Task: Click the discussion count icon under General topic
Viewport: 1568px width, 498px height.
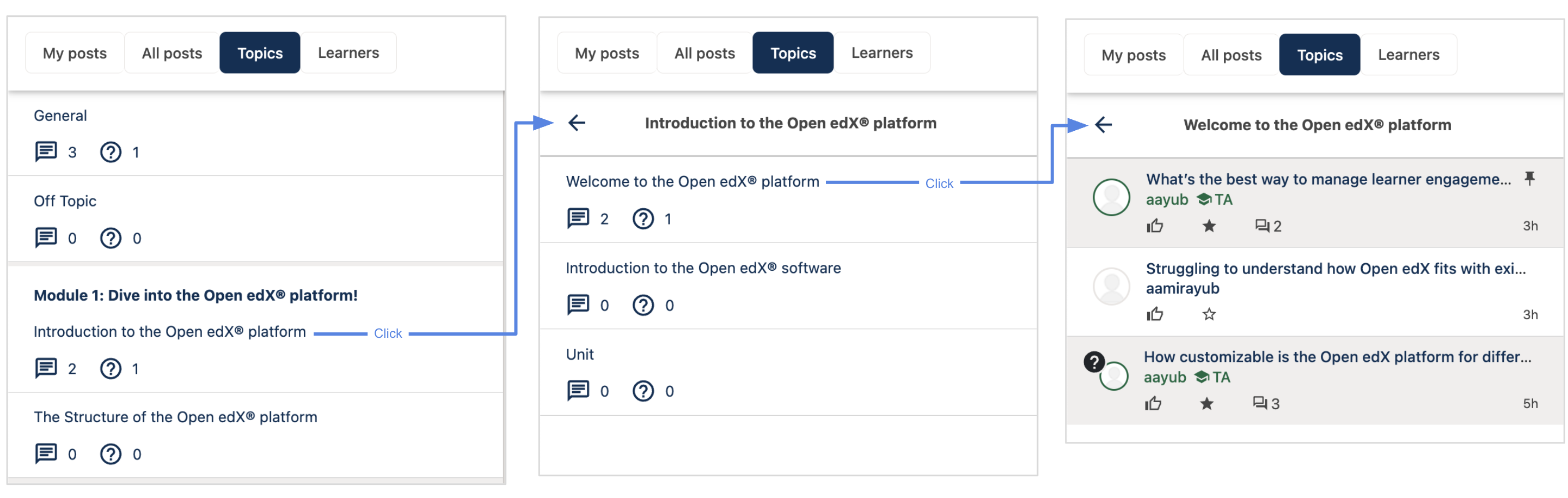Action: 46,152
